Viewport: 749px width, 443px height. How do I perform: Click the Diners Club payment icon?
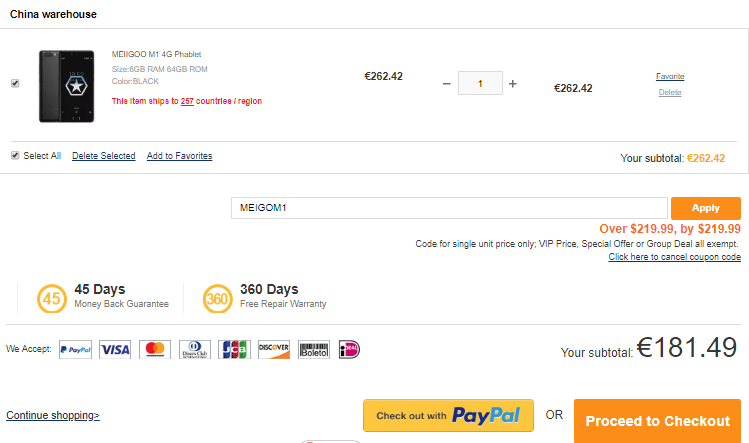194,349
